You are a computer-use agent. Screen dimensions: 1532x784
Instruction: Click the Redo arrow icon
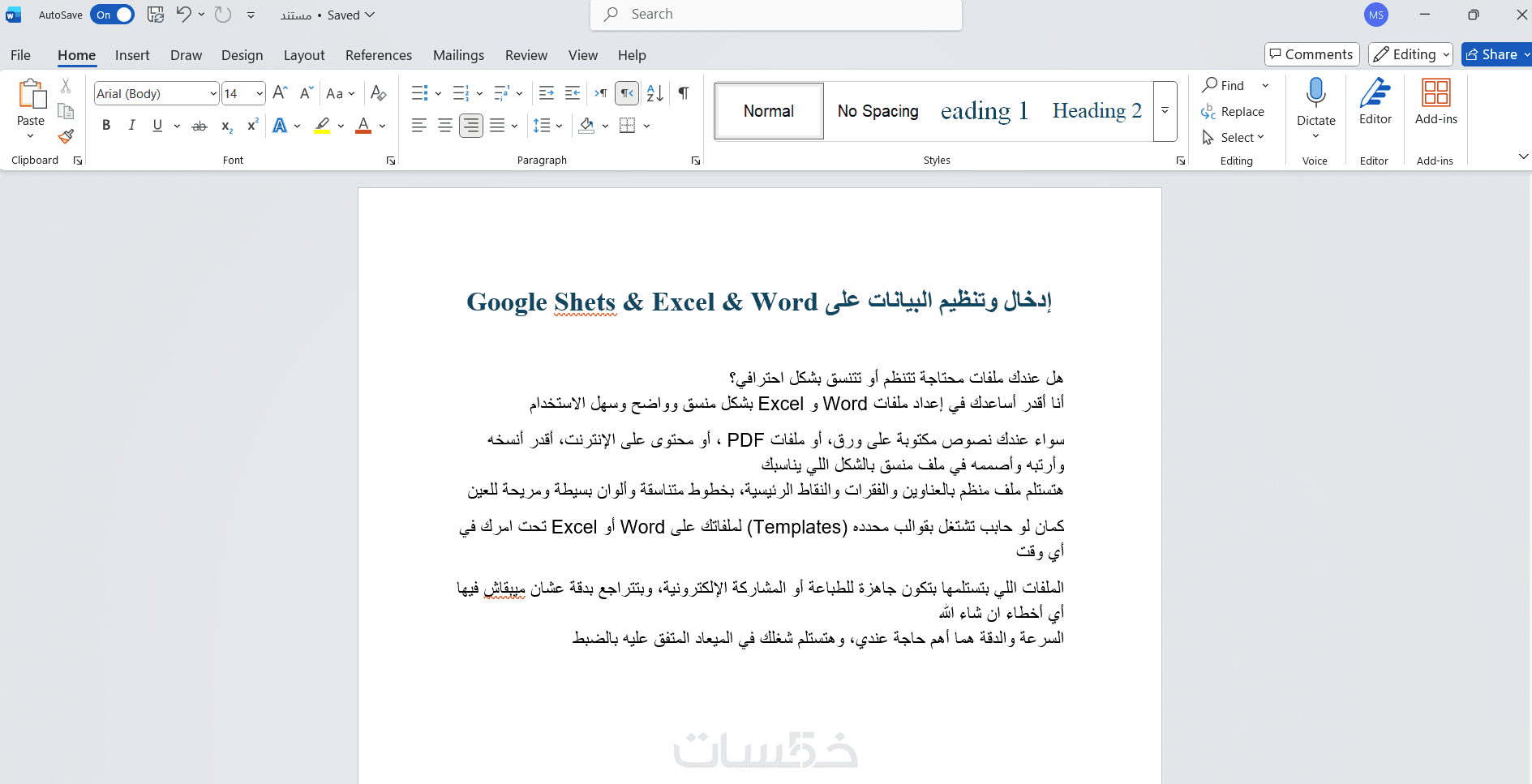[x=223, y=15]
